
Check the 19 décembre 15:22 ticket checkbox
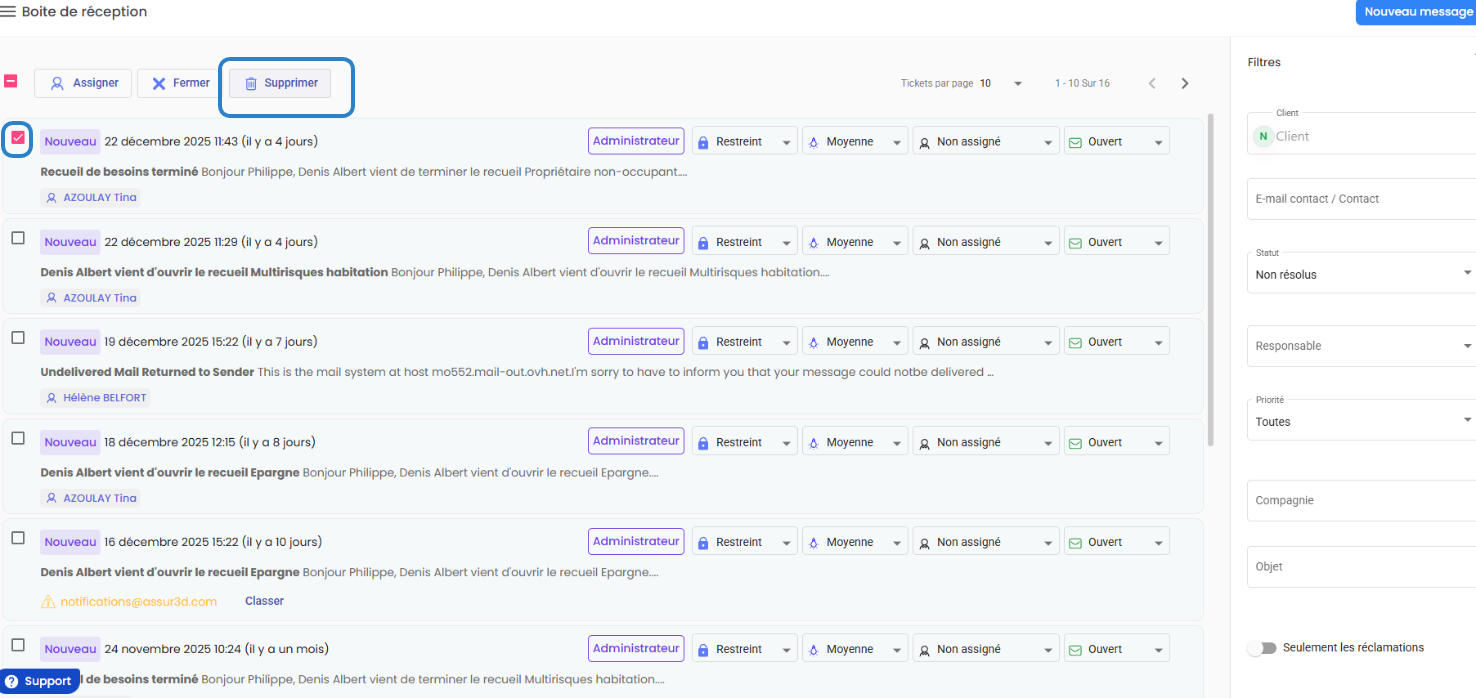[18, 338]
